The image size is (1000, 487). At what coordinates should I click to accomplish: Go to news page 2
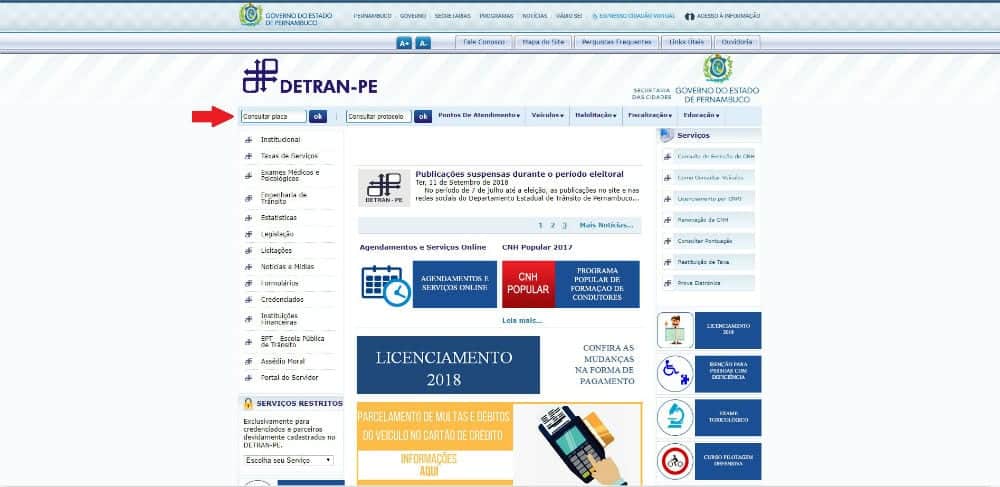[x=553, y=226]
